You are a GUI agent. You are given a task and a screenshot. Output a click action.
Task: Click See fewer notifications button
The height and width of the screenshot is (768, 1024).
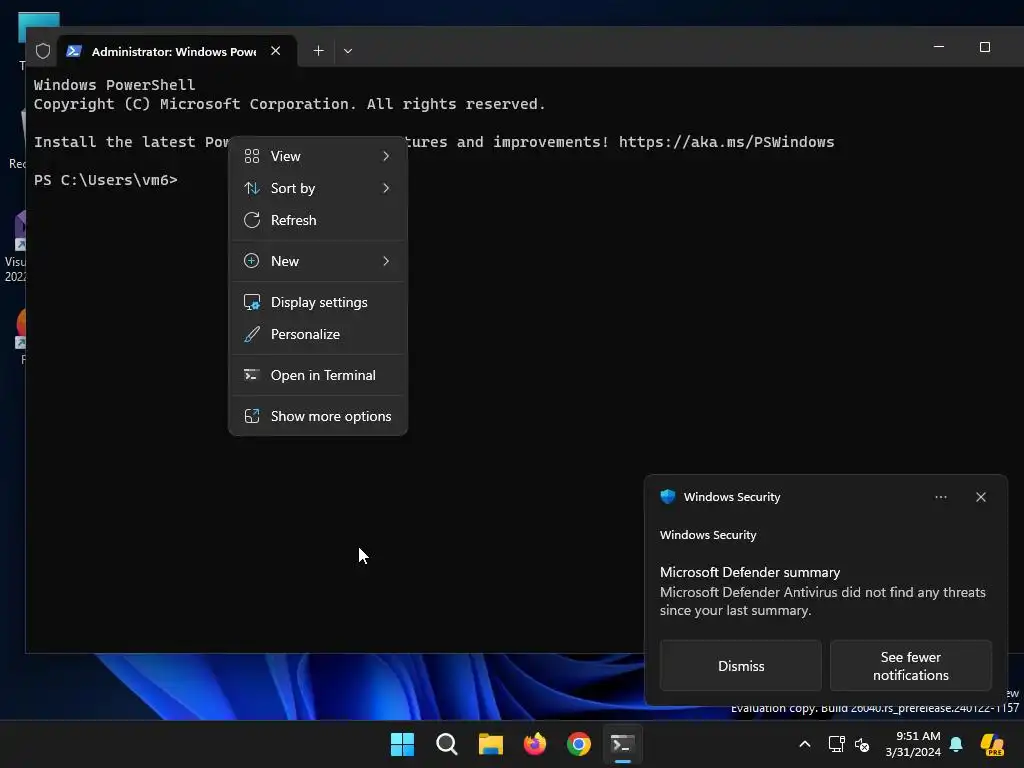[x=910, y=666]
